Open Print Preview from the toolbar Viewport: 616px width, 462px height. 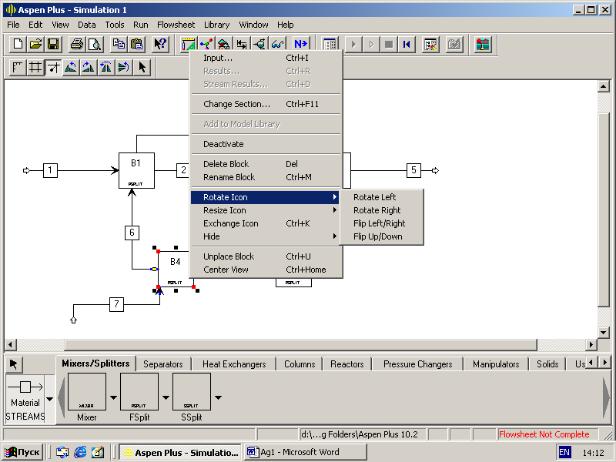95,44
